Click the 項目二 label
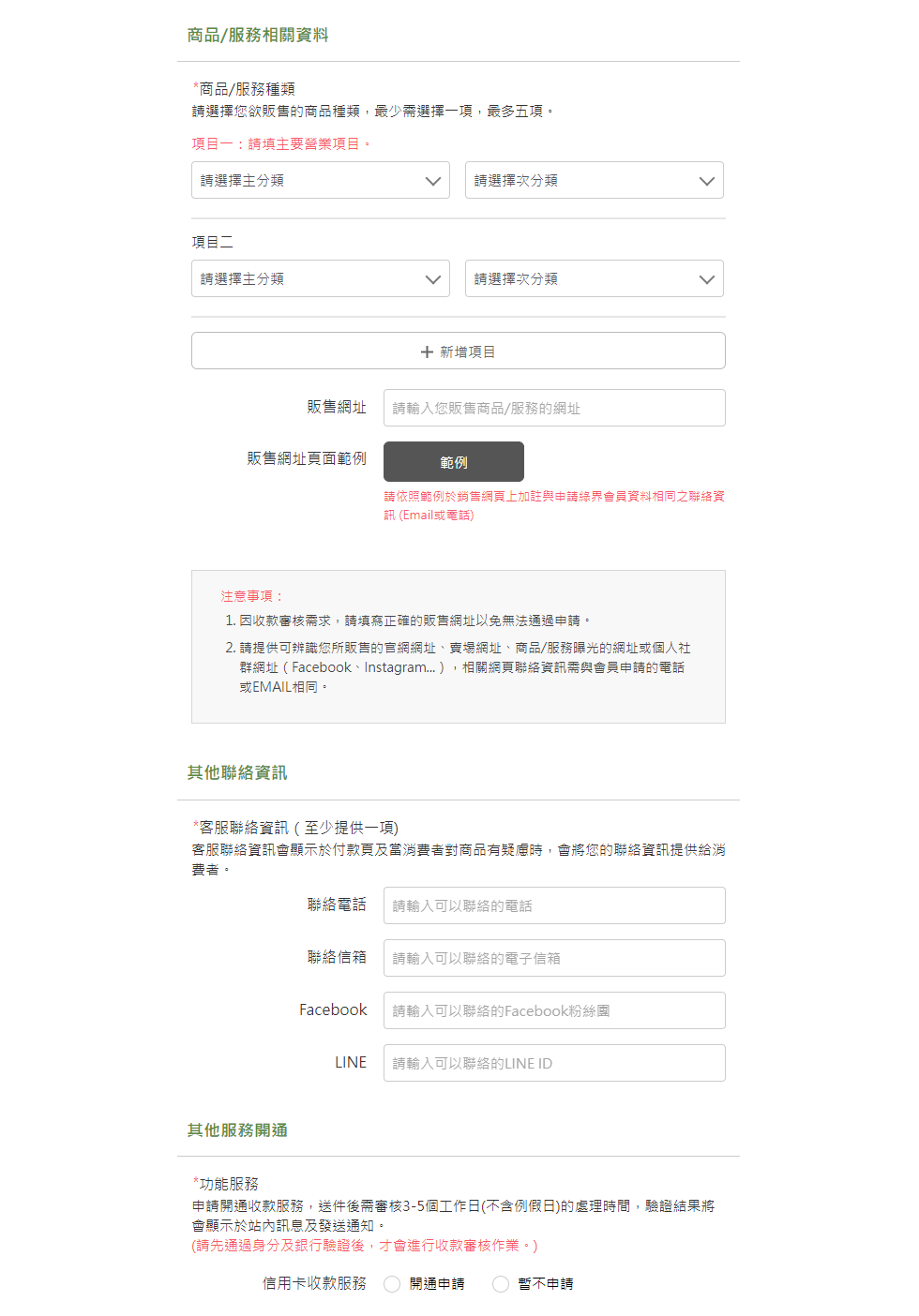919x1316 pixels. pos(213,242)
